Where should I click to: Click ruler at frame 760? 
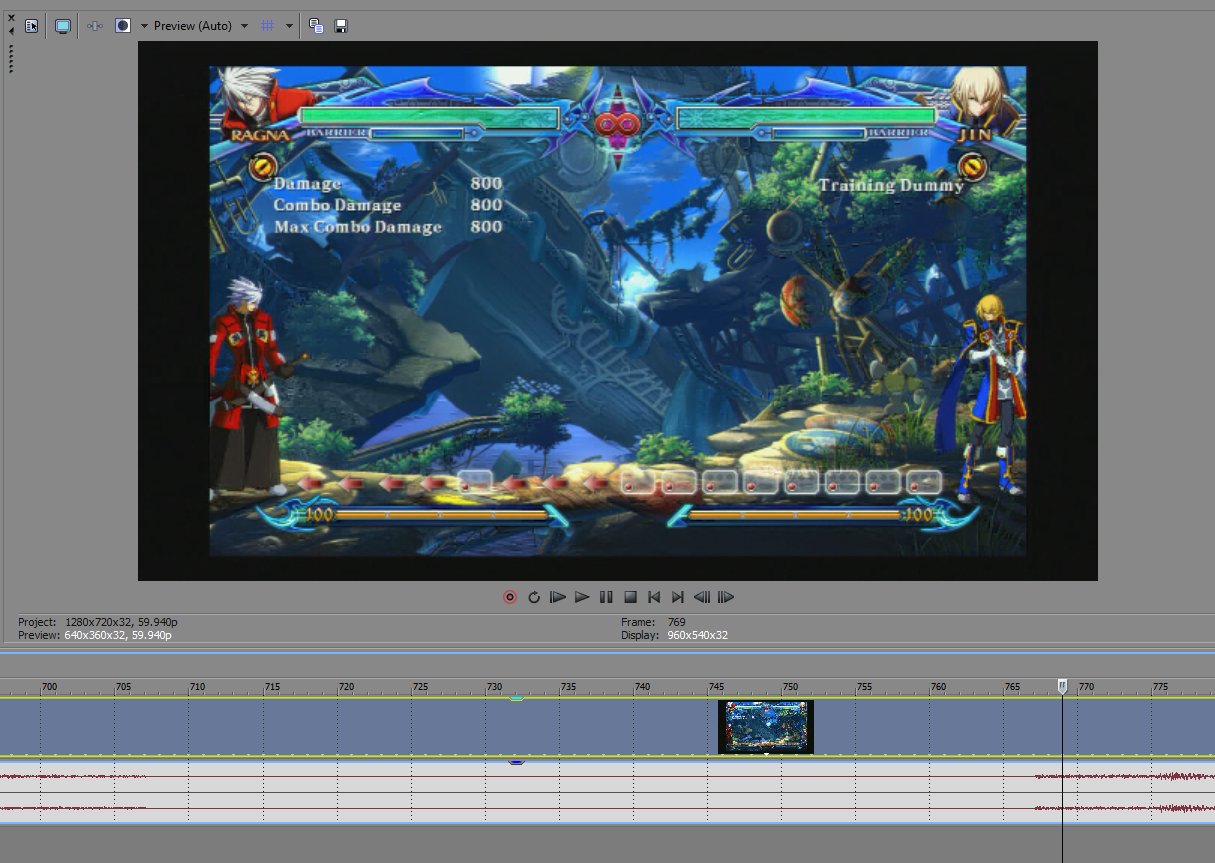point(938,687)
